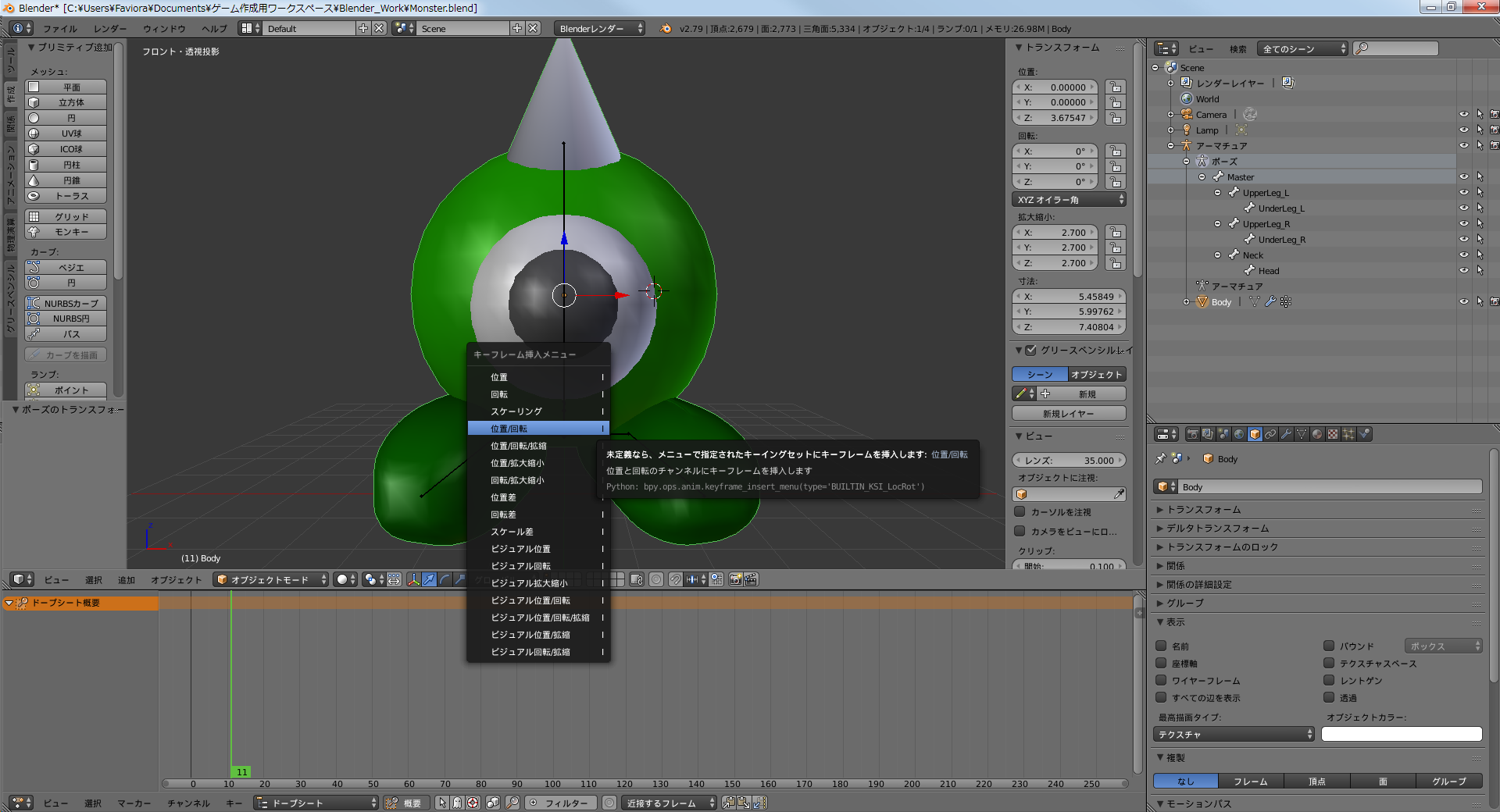Image resolution: width=1500 pixels, height=812 pixels.
Task: Open the Scene properties tab
Action: point(1223,434)
